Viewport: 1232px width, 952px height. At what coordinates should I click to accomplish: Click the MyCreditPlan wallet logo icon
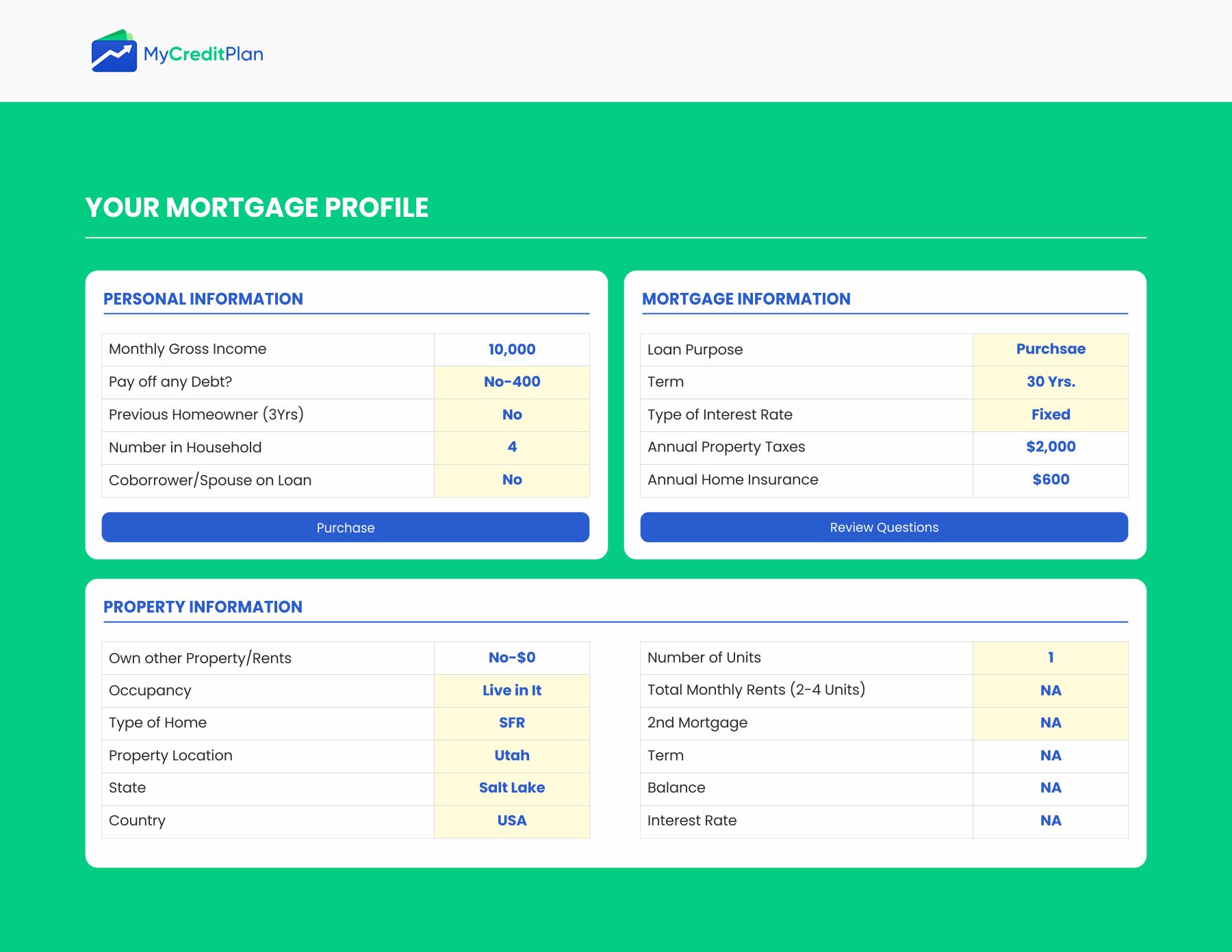pyautogui.click(x=114, y=51)
